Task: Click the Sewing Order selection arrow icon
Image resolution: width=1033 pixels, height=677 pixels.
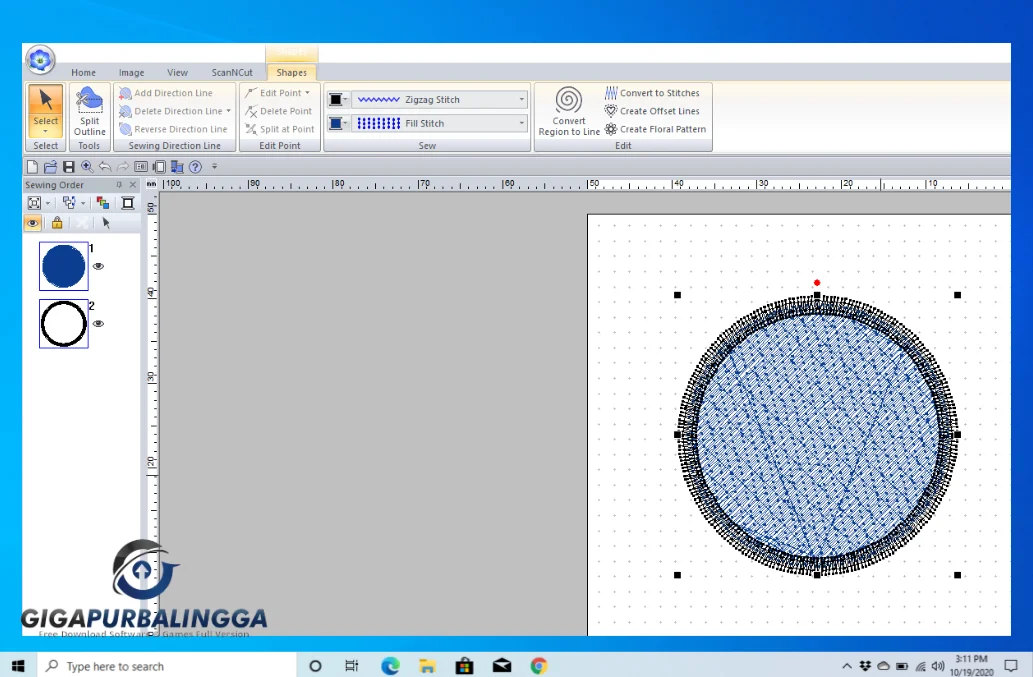Action: coord(106,223)
